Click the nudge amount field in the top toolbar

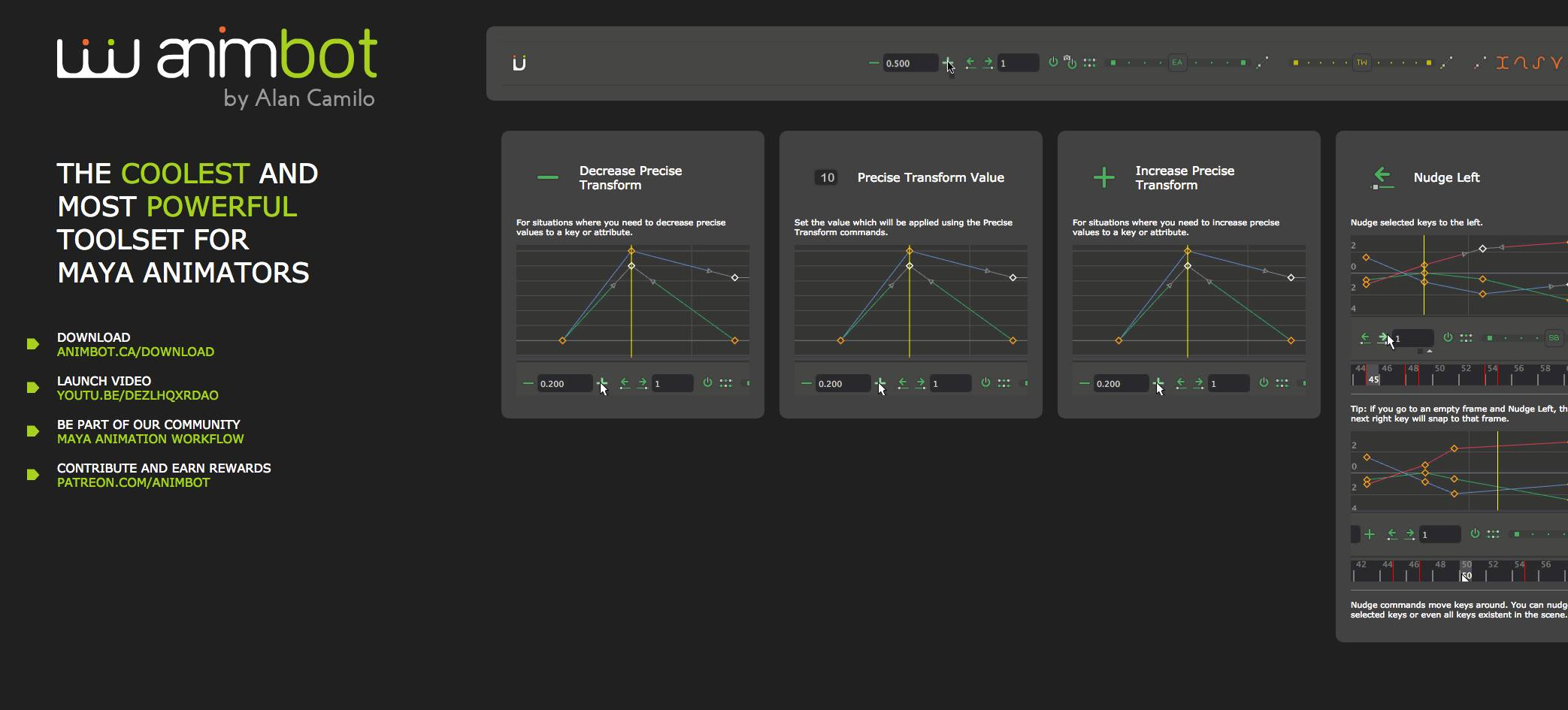point(1018,63)
